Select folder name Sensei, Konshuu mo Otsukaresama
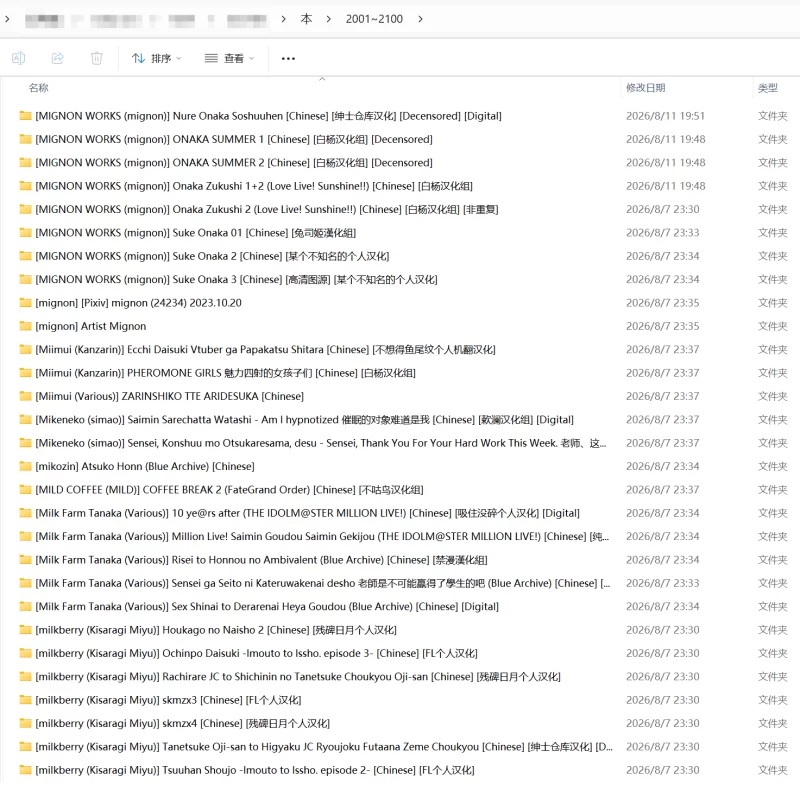 pos(321,443)
